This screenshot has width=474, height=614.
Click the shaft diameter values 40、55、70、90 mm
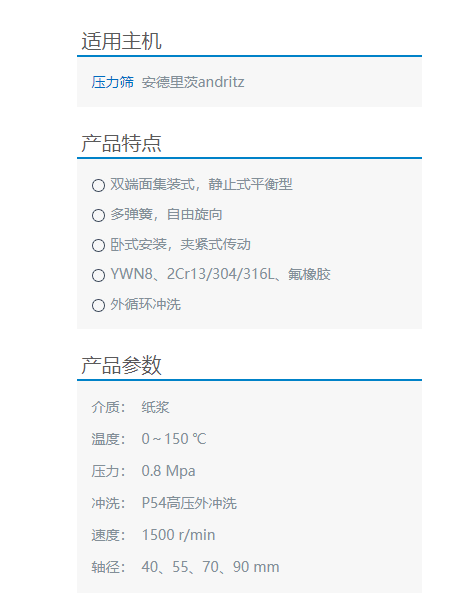coord(210,567)
